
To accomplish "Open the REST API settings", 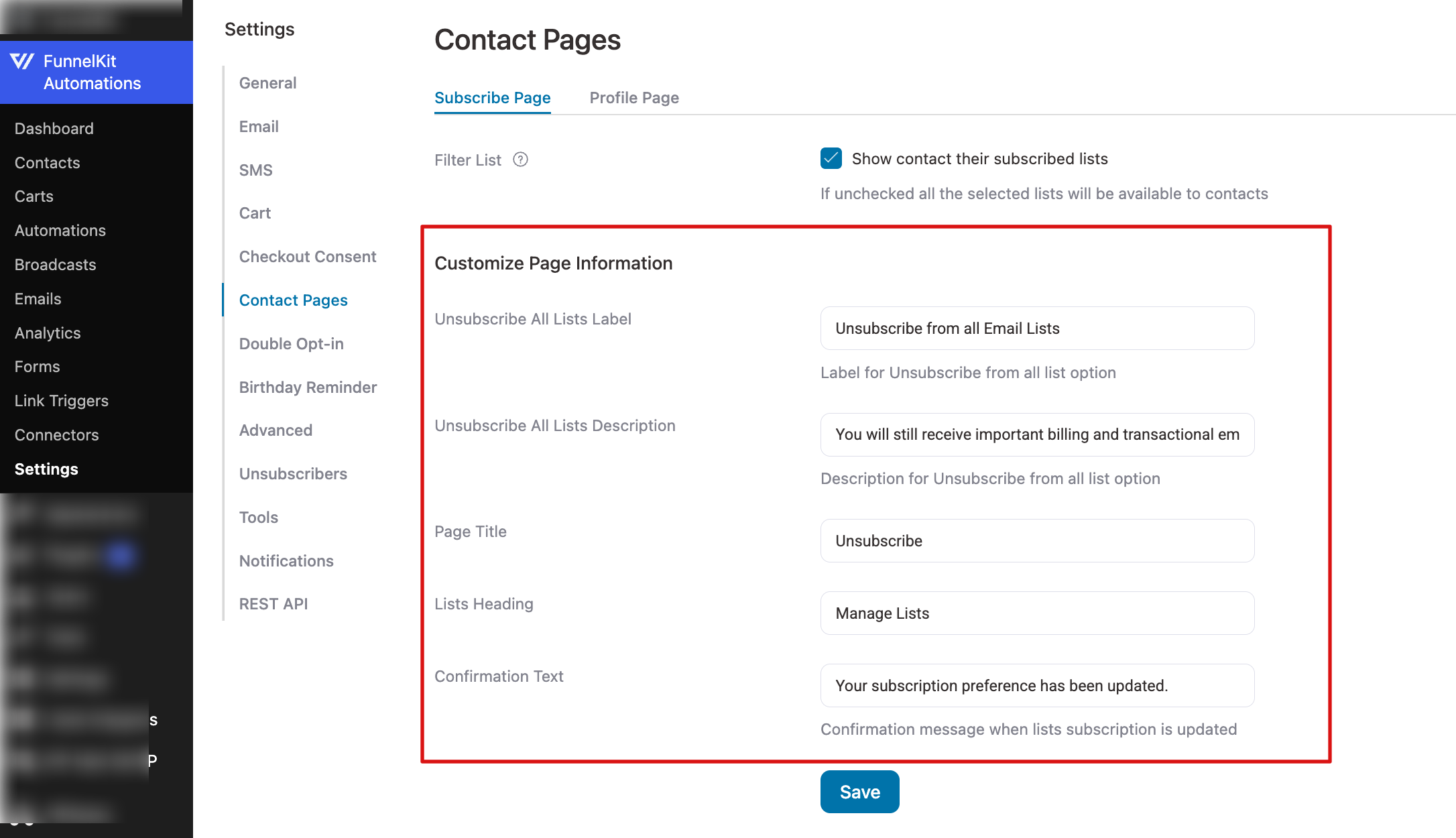I will pyautogui.click(x=274, y=603).
